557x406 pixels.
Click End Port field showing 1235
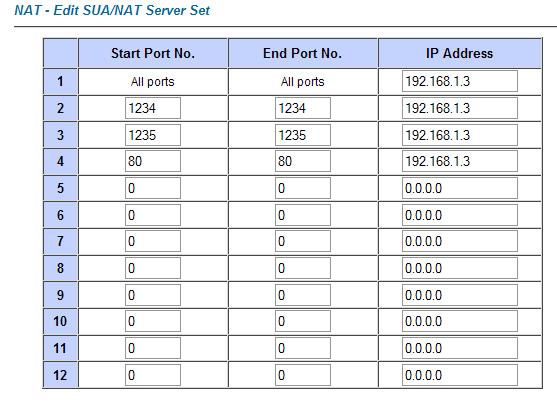303,135
